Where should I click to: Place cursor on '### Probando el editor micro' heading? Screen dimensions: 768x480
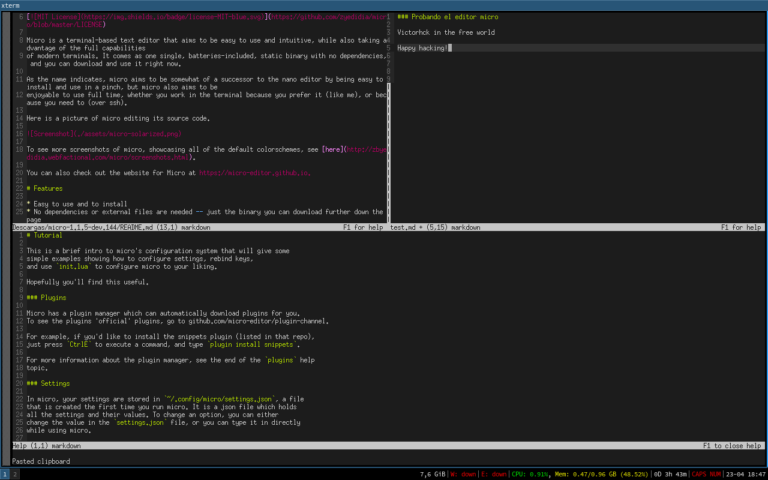click(448, 17)
